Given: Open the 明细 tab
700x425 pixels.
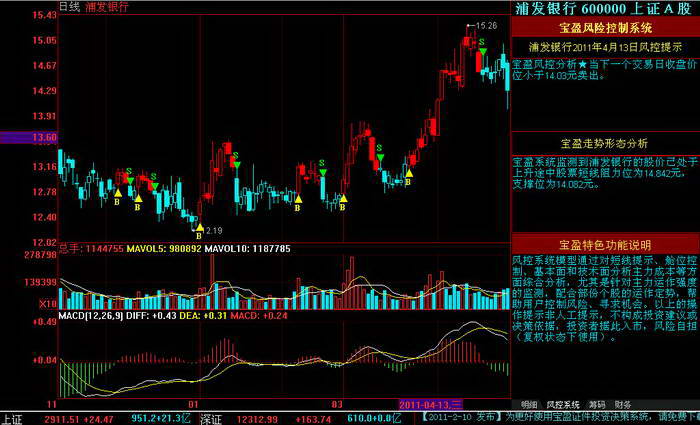Looking at the screenshot, I should point(530,404).
